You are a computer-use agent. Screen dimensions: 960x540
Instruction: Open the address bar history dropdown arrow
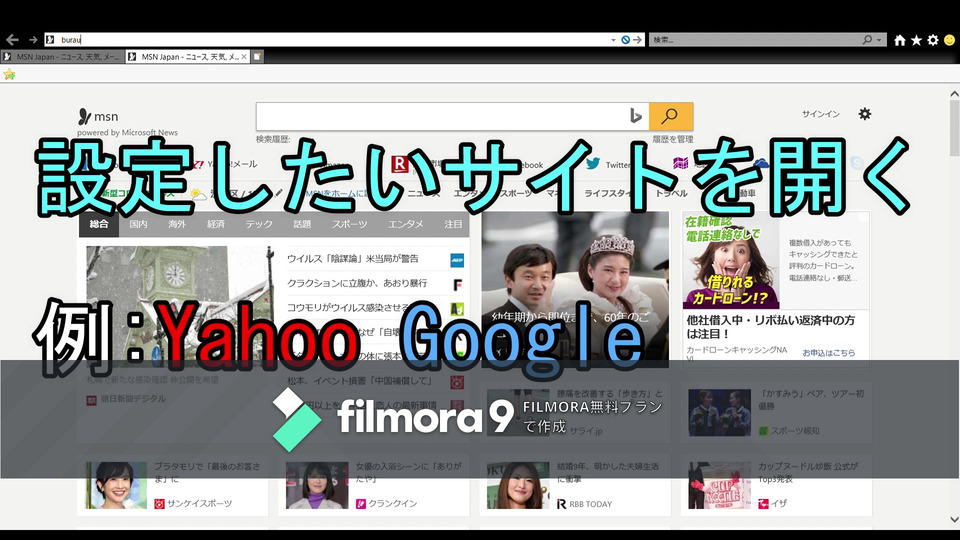(613, 40)
